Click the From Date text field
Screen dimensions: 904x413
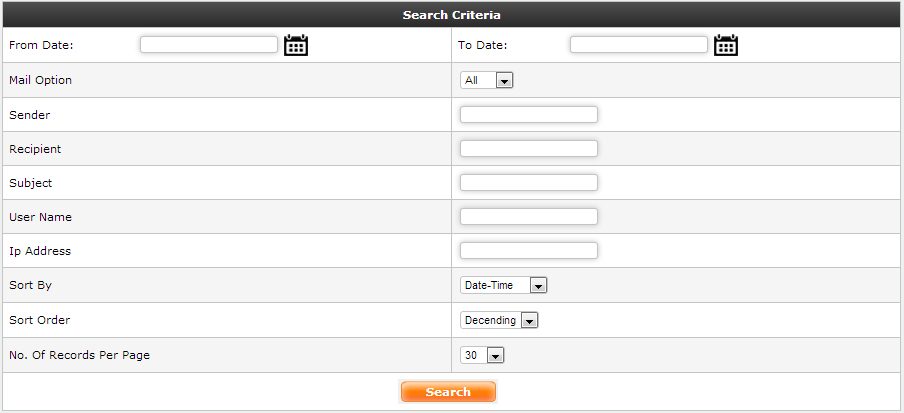pyautogui.click(x=208, y=44)
